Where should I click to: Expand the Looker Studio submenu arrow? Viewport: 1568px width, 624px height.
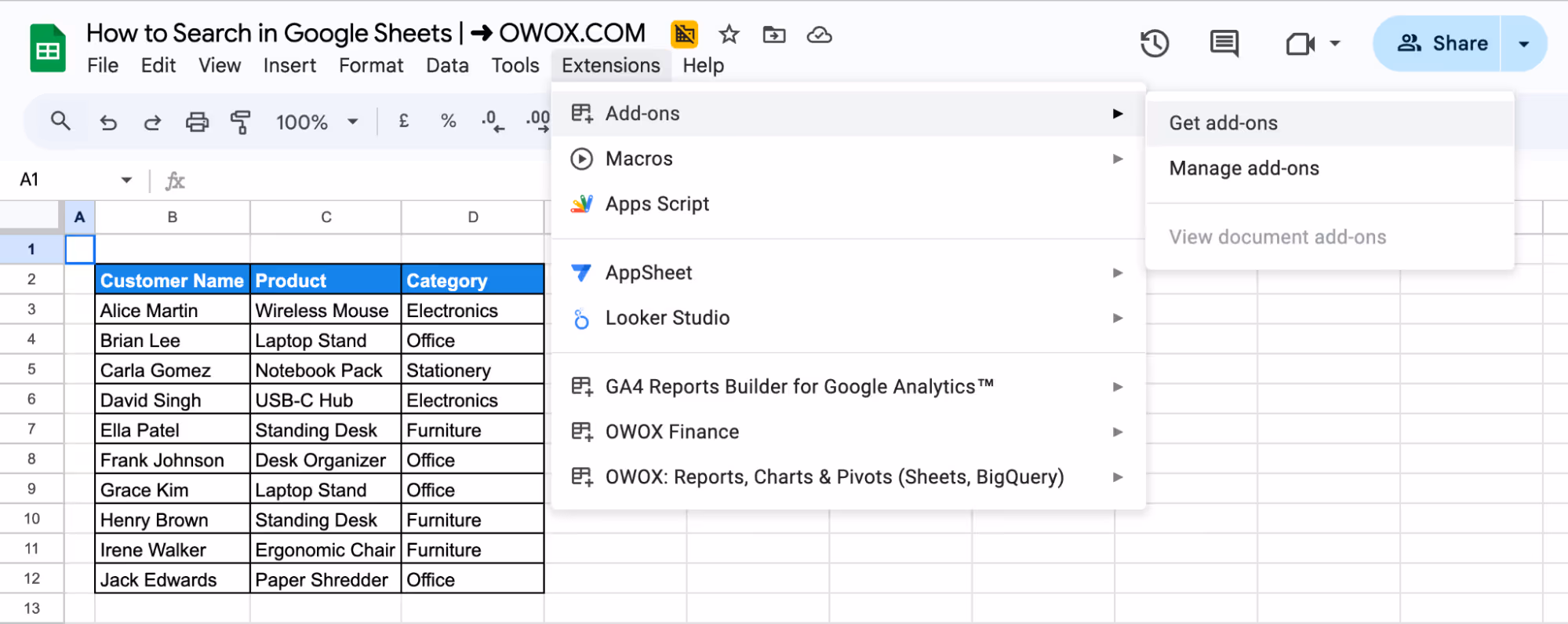pos(1118,318)
